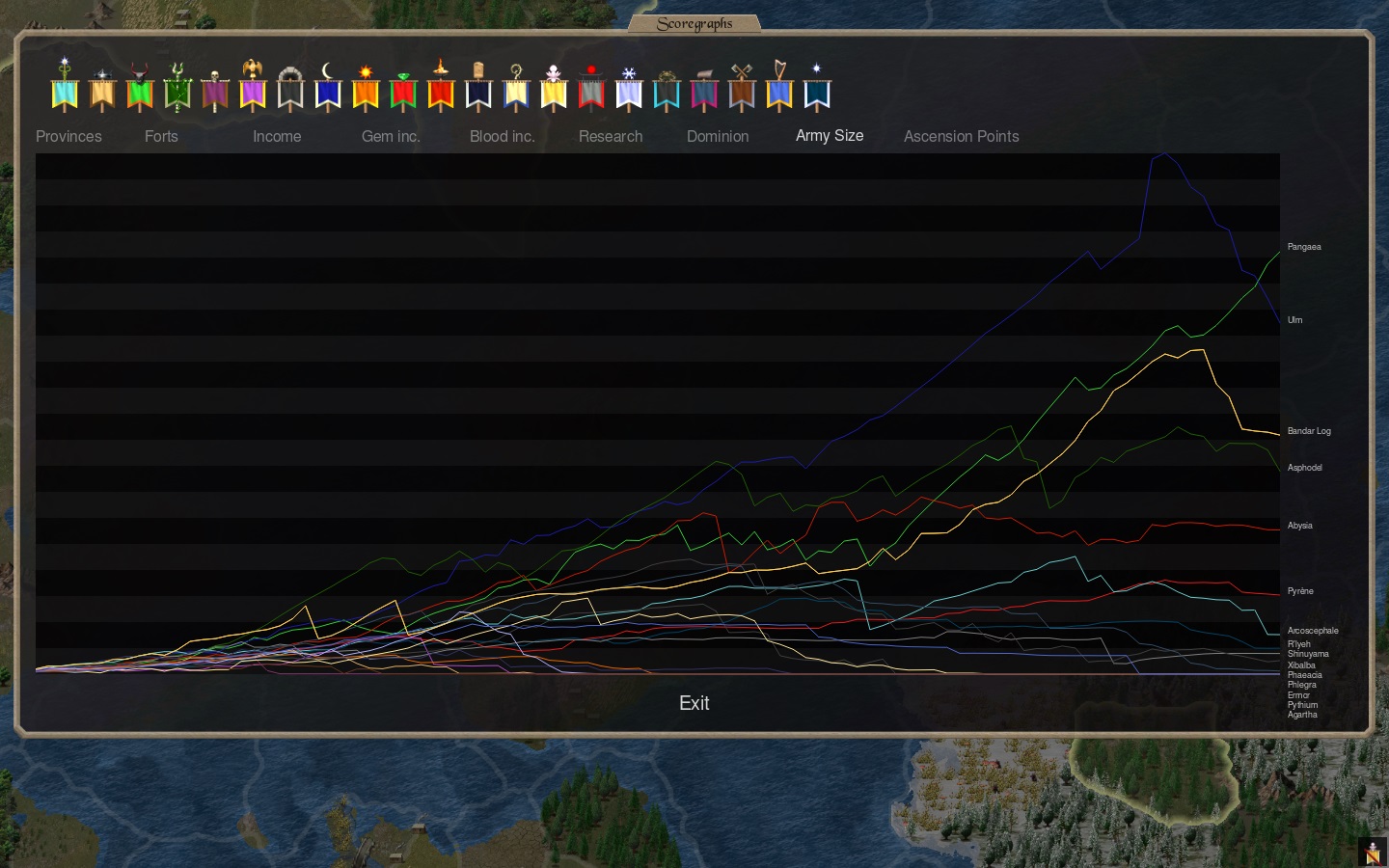Screen dimensions: 1389x868
Task: Open the Dominion score tab
Action: (718, 136)
